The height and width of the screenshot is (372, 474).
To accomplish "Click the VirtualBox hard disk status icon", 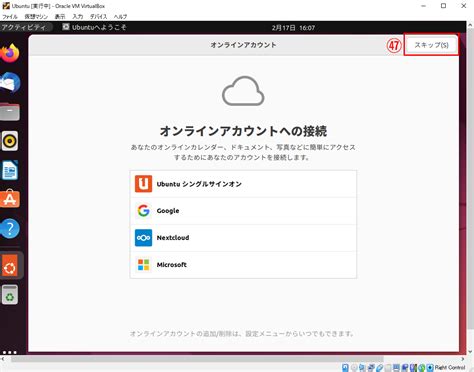I will [x=345, y=368].
